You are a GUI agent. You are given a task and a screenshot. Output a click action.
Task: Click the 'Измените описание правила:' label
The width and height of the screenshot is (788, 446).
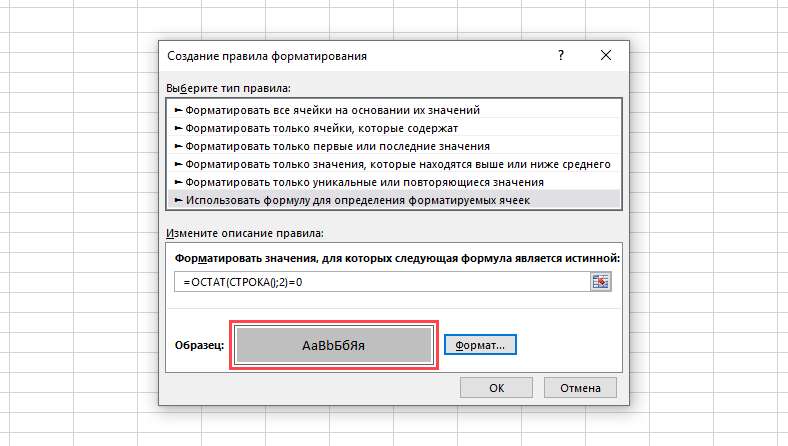click(x=245, y=233)
